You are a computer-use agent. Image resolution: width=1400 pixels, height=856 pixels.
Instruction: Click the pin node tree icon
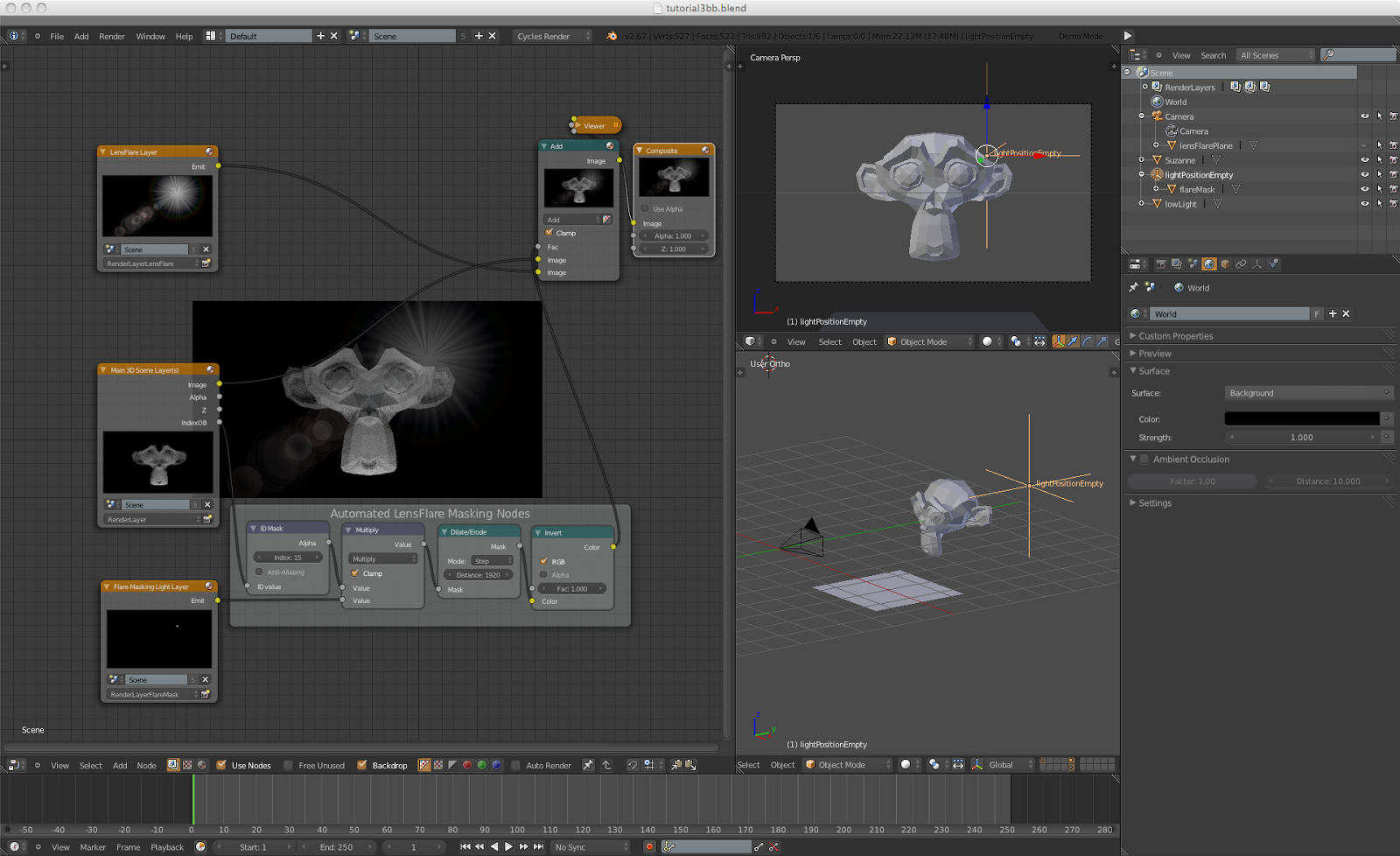tap(588, 765)
